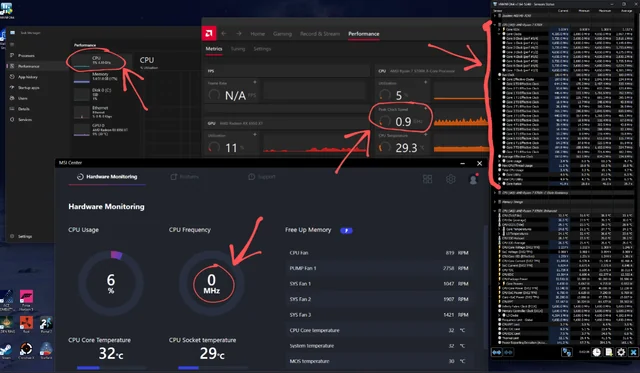Open Gaming tab in AMD Software
This screenshot has height=373, width=640.
point(282,34)
